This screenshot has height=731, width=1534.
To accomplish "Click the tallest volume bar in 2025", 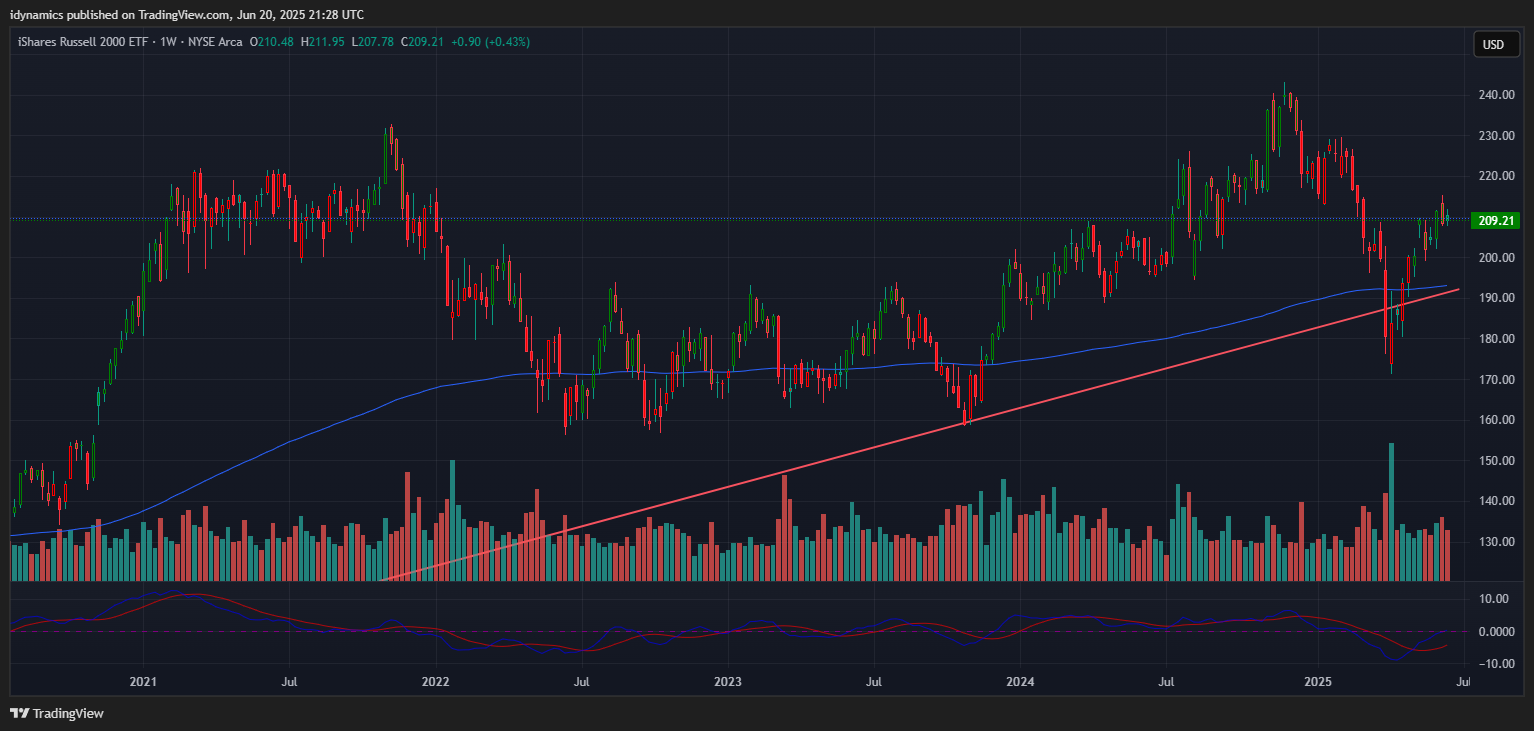I will pos(1391,512).
